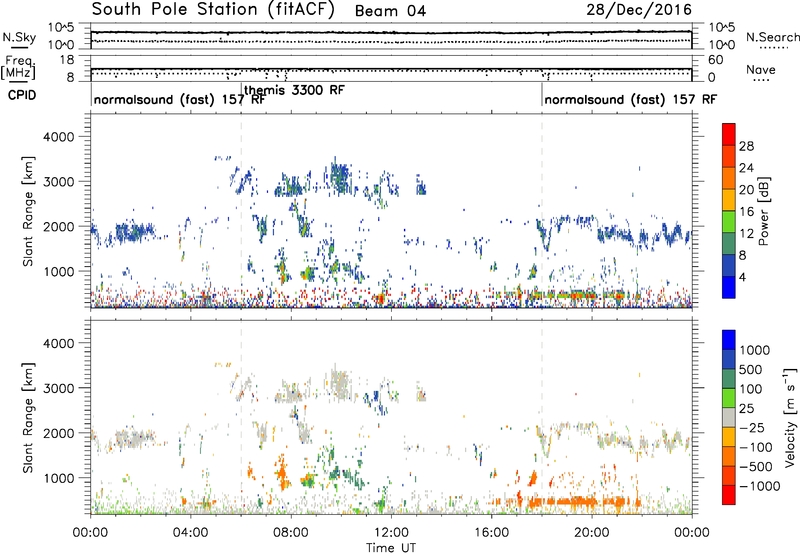
Task: Click the "60" Nave axis tick
Action: point(715,60)
